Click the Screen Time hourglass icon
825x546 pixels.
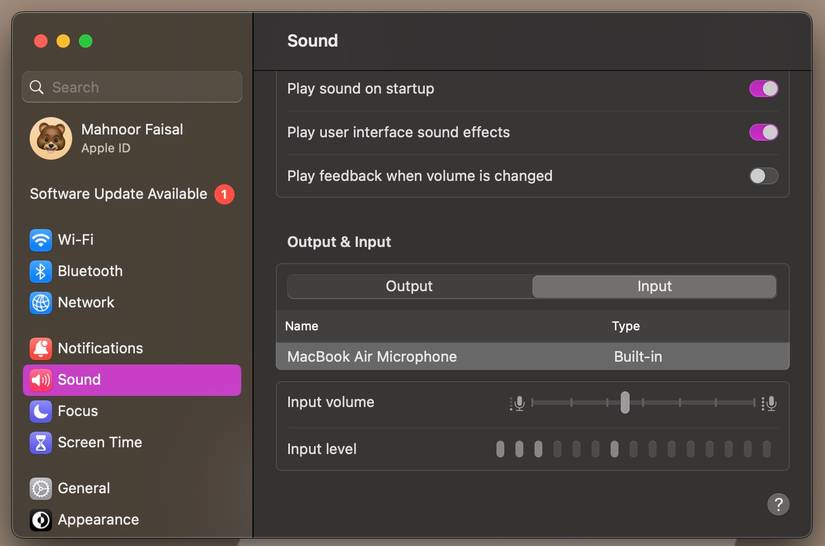41,442
